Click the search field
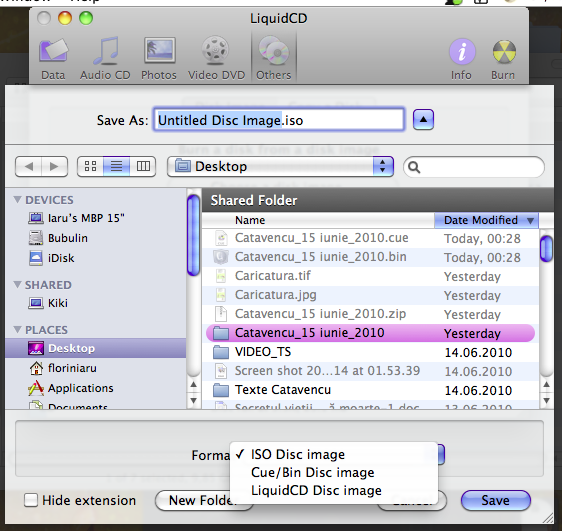 474,167
